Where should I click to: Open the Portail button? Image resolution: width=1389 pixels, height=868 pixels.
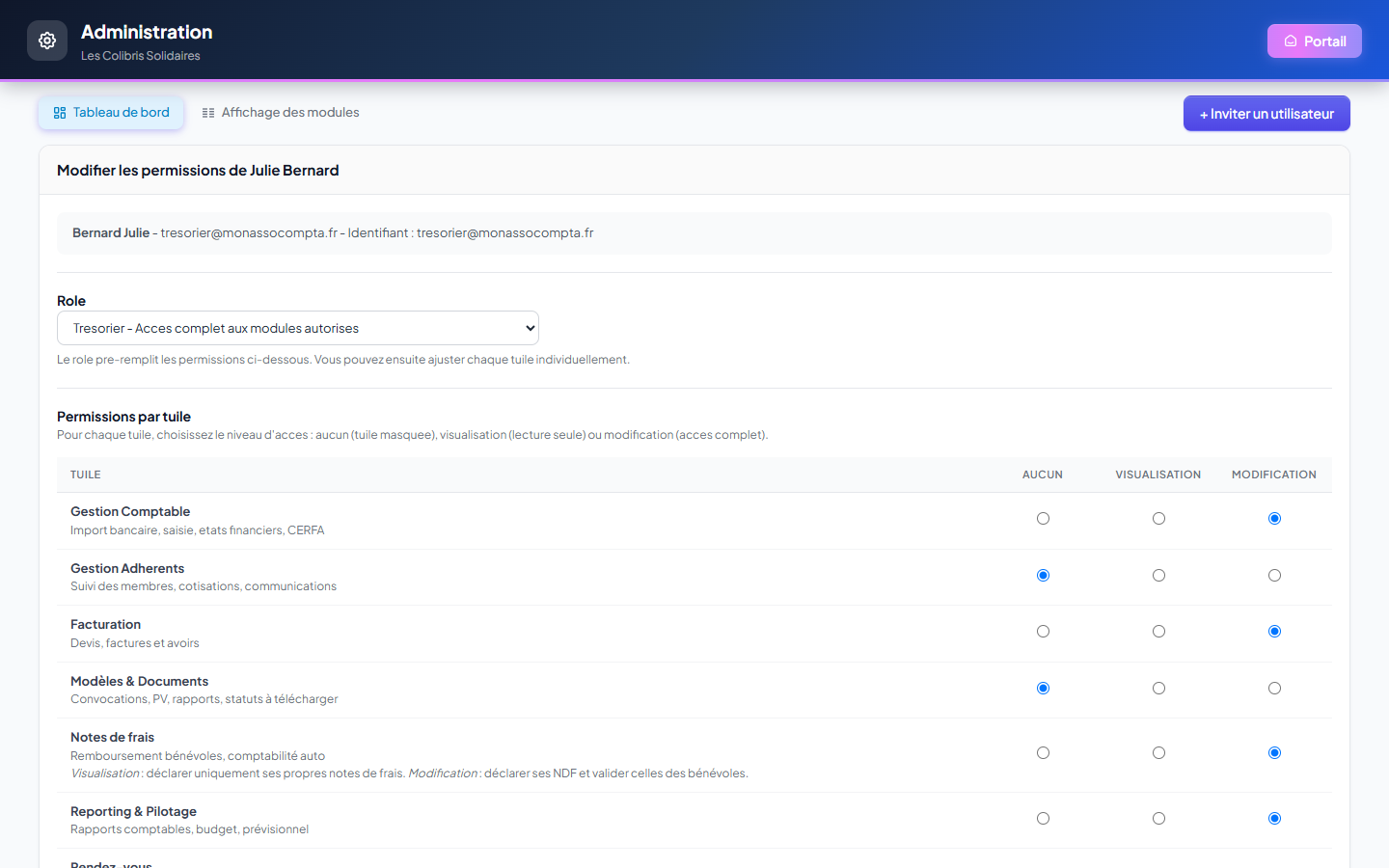coord(1314,41)
